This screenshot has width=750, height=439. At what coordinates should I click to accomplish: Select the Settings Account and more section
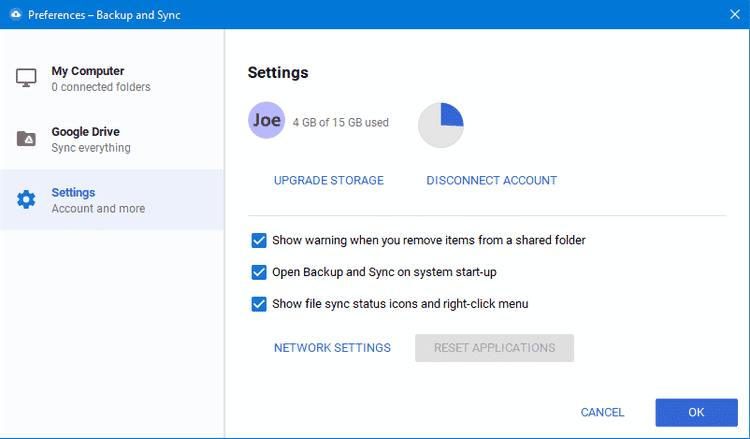click(x=112, y=200)
